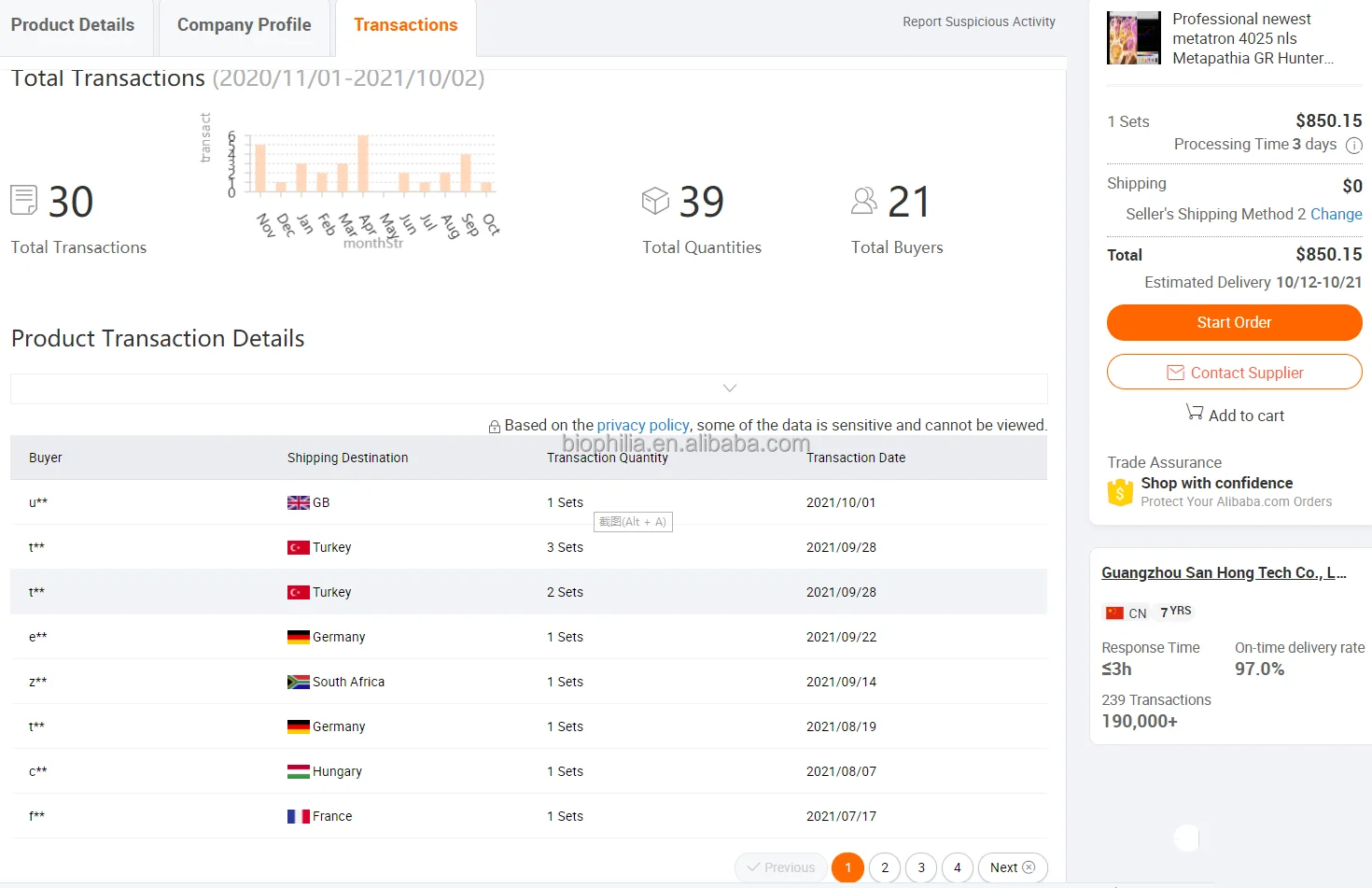
Task: Go to pagination page 4
Action: pos(958,867)
